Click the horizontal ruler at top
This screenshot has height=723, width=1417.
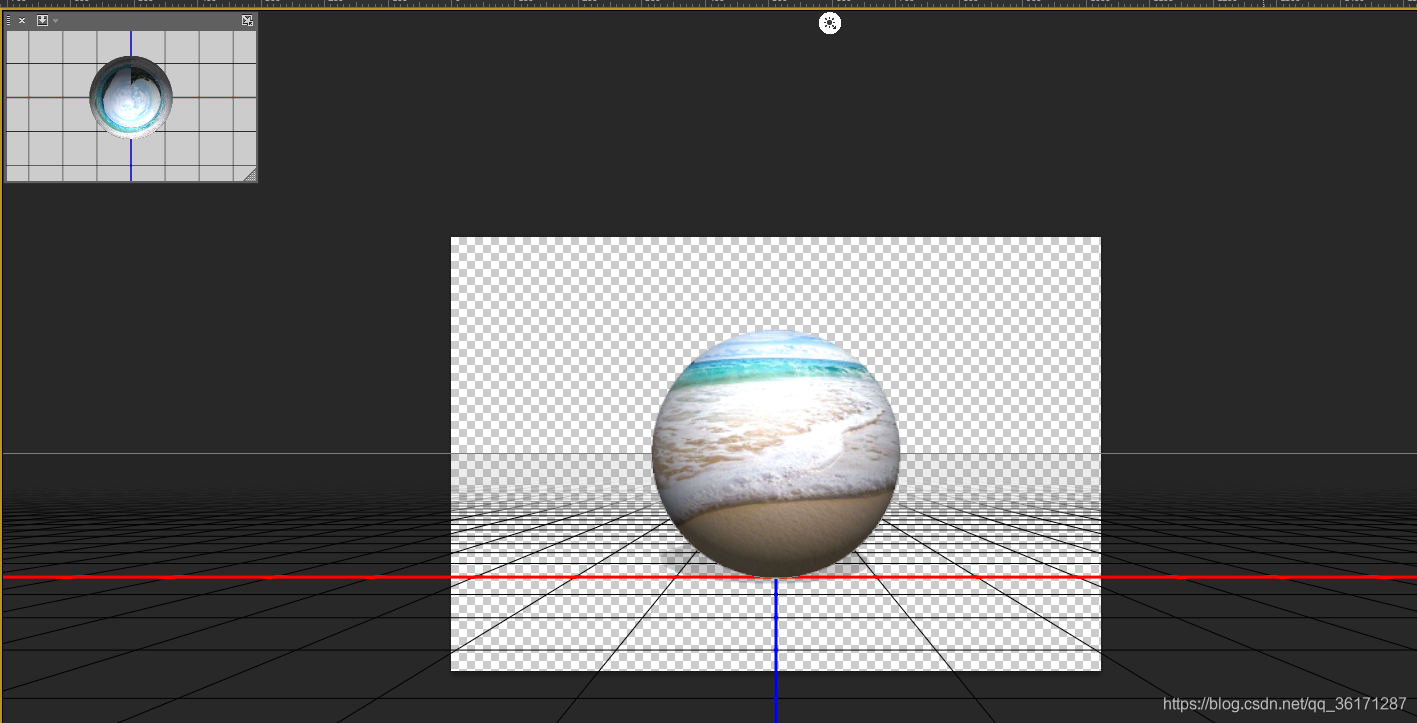pyautogui.click(x=708, y=4)
